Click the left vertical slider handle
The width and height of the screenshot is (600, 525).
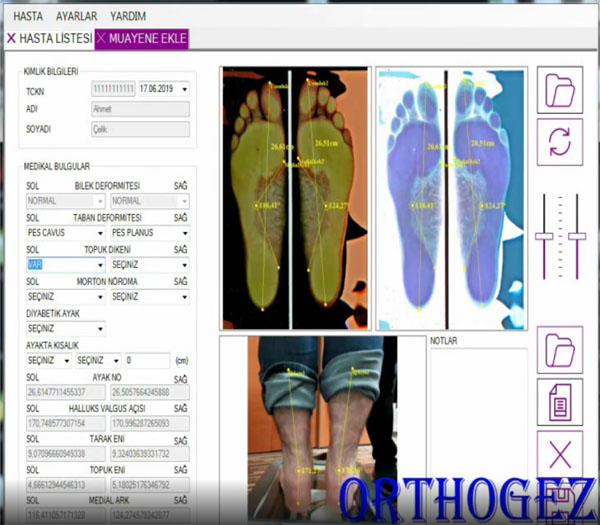pyautogui.click(x=546, y=237)
